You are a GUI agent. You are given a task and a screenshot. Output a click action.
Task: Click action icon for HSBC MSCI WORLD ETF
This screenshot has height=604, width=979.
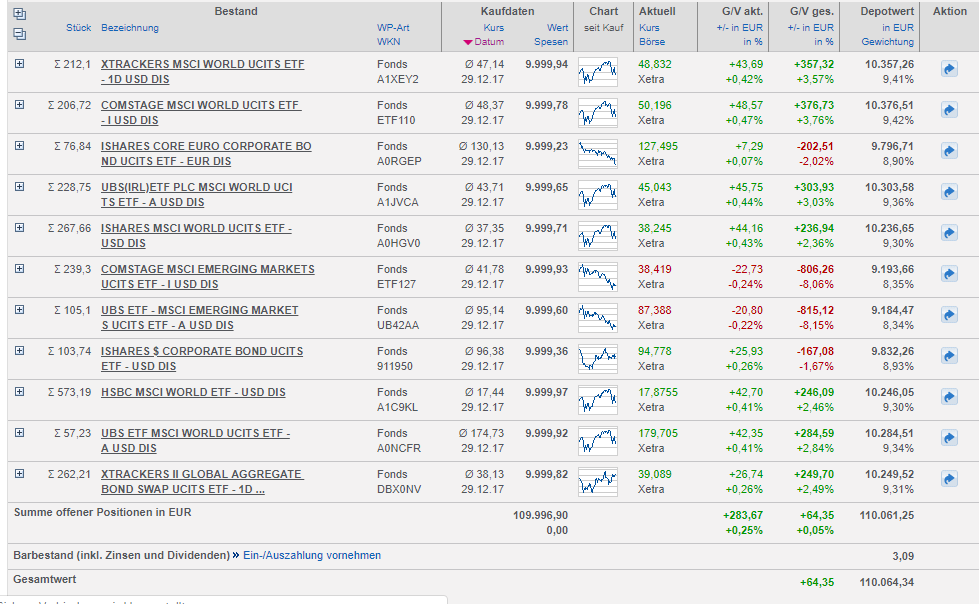(x=949, y=397)
